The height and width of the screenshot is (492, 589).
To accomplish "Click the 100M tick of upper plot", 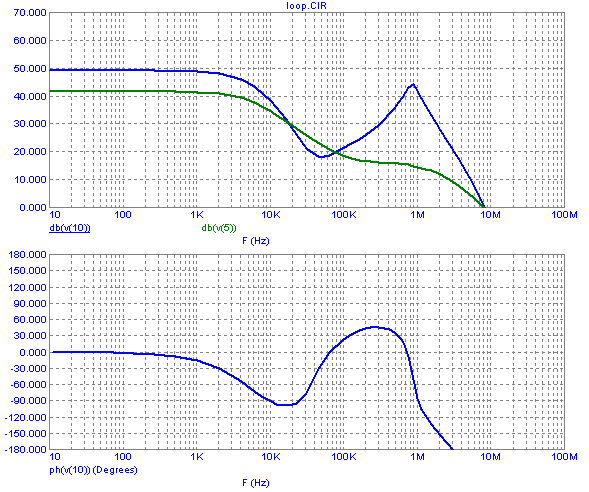I will 564,215.
